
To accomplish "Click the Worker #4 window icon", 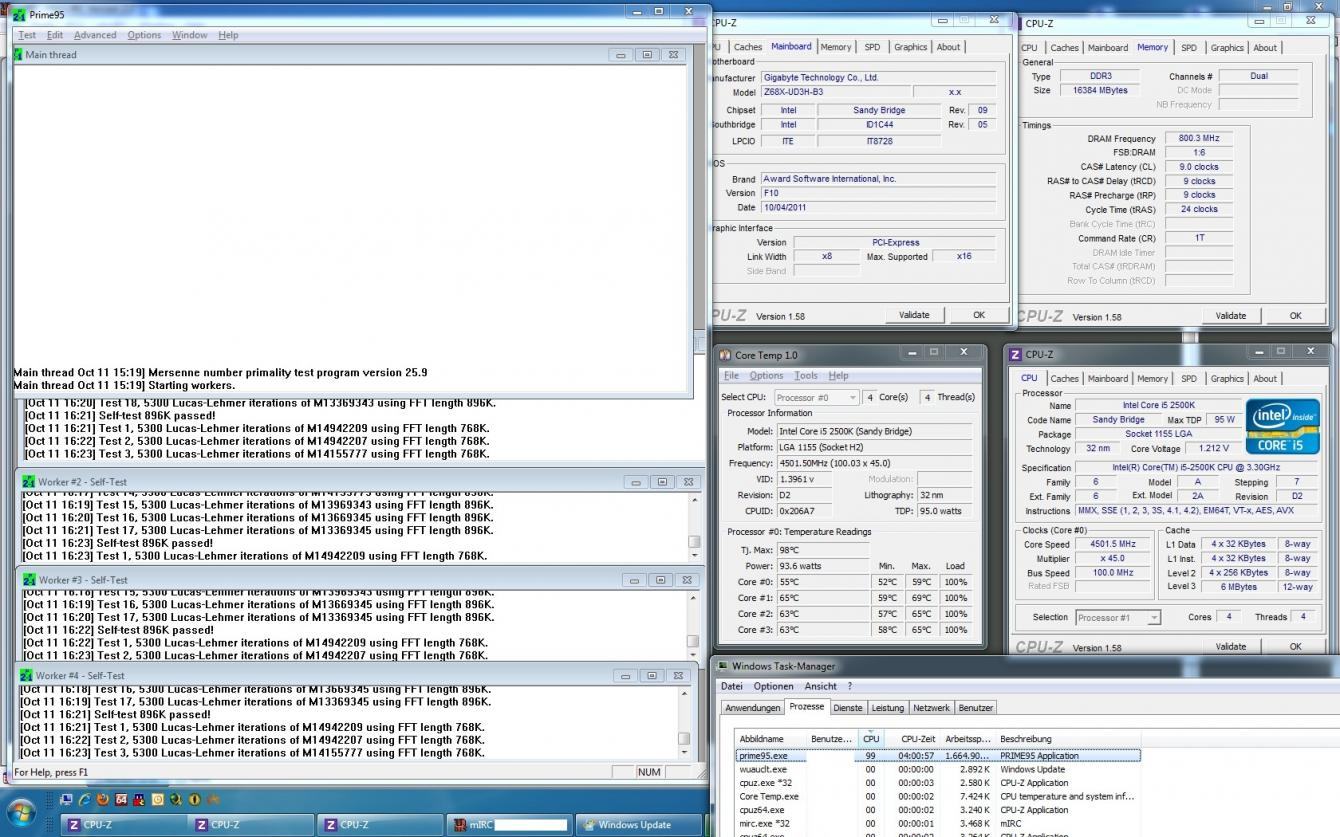I will click(x=26, y=676).
